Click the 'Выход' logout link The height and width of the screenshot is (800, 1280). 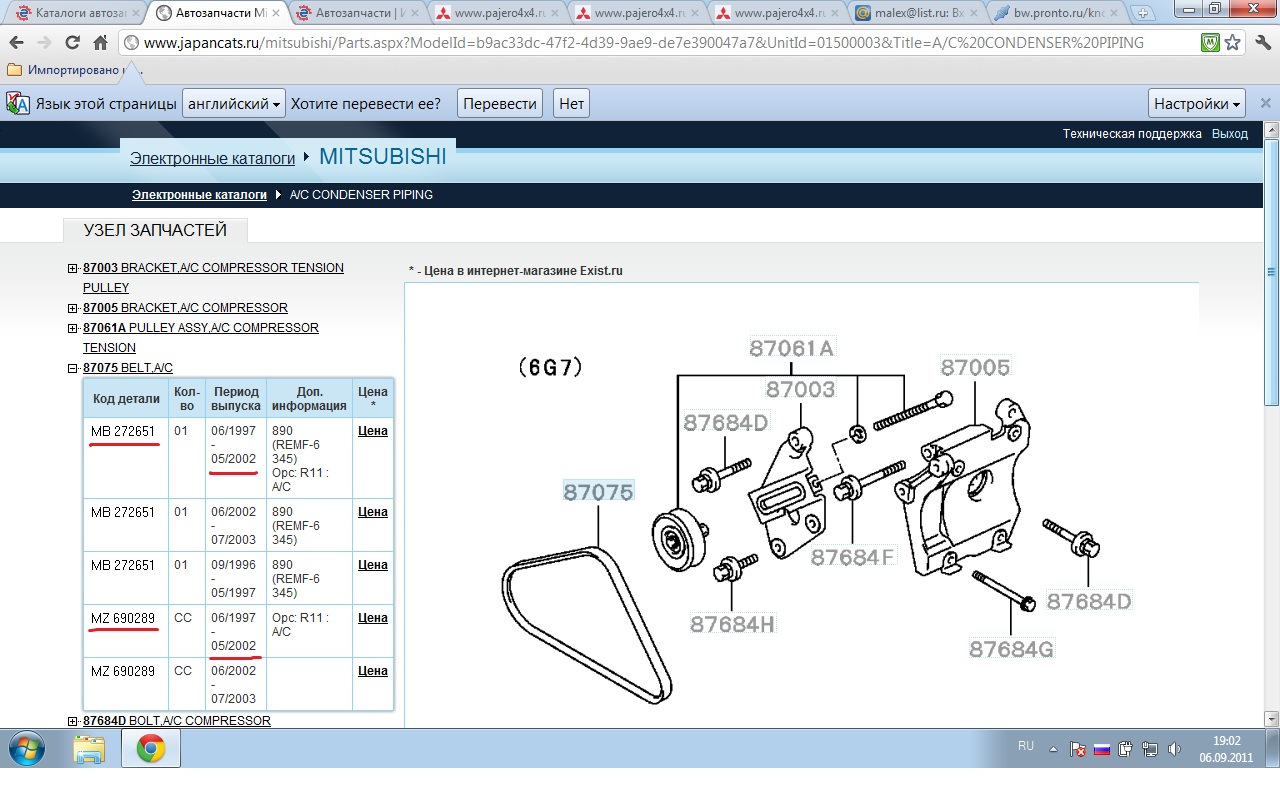[1229, 134]
